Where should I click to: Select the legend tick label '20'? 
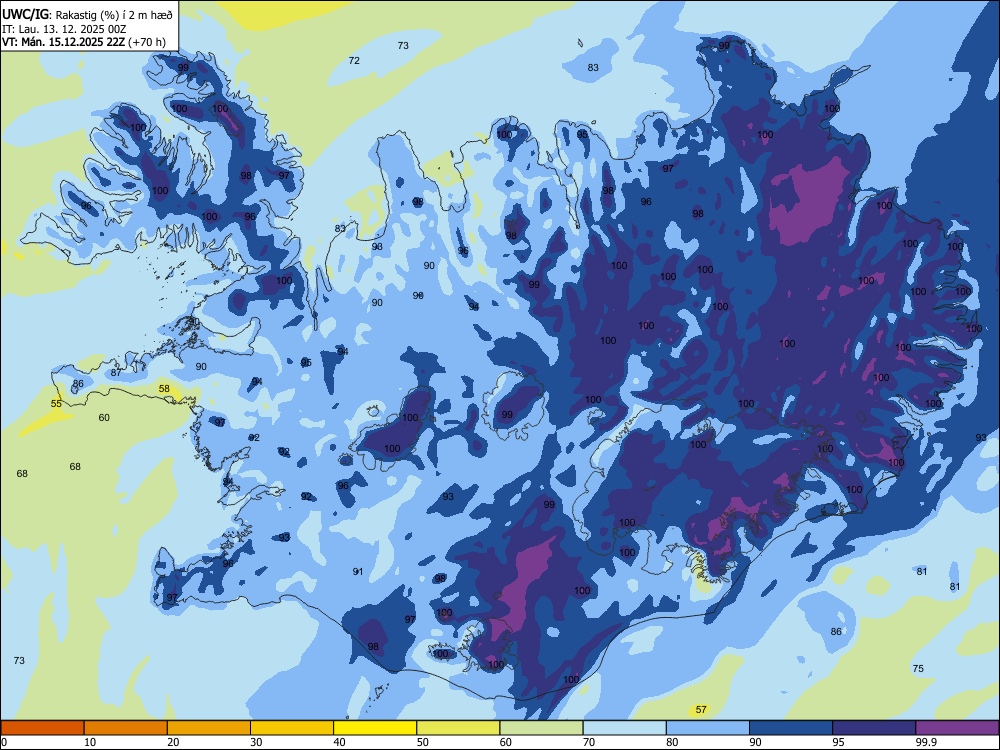click(173, 742)
